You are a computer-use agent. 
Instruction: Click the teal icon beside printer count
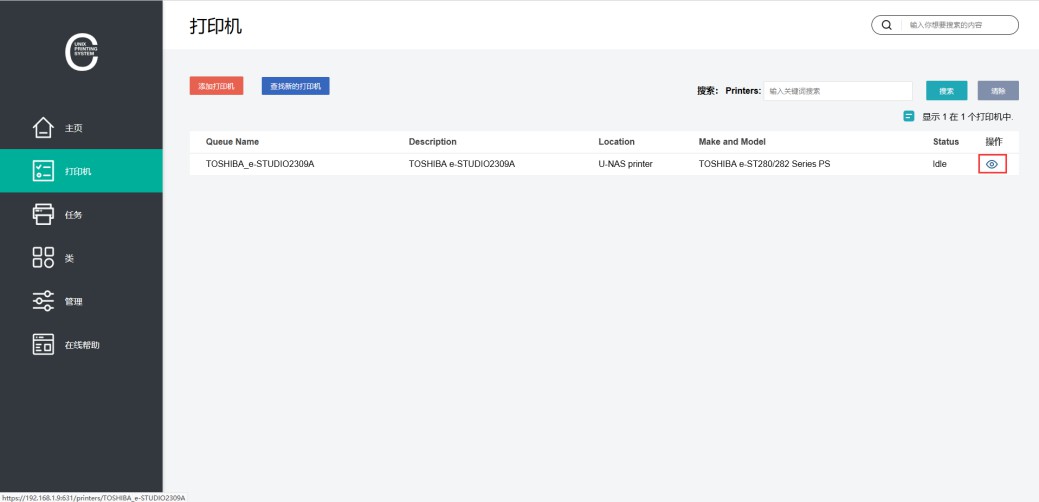pyautogui.click(x=909, y=117)
